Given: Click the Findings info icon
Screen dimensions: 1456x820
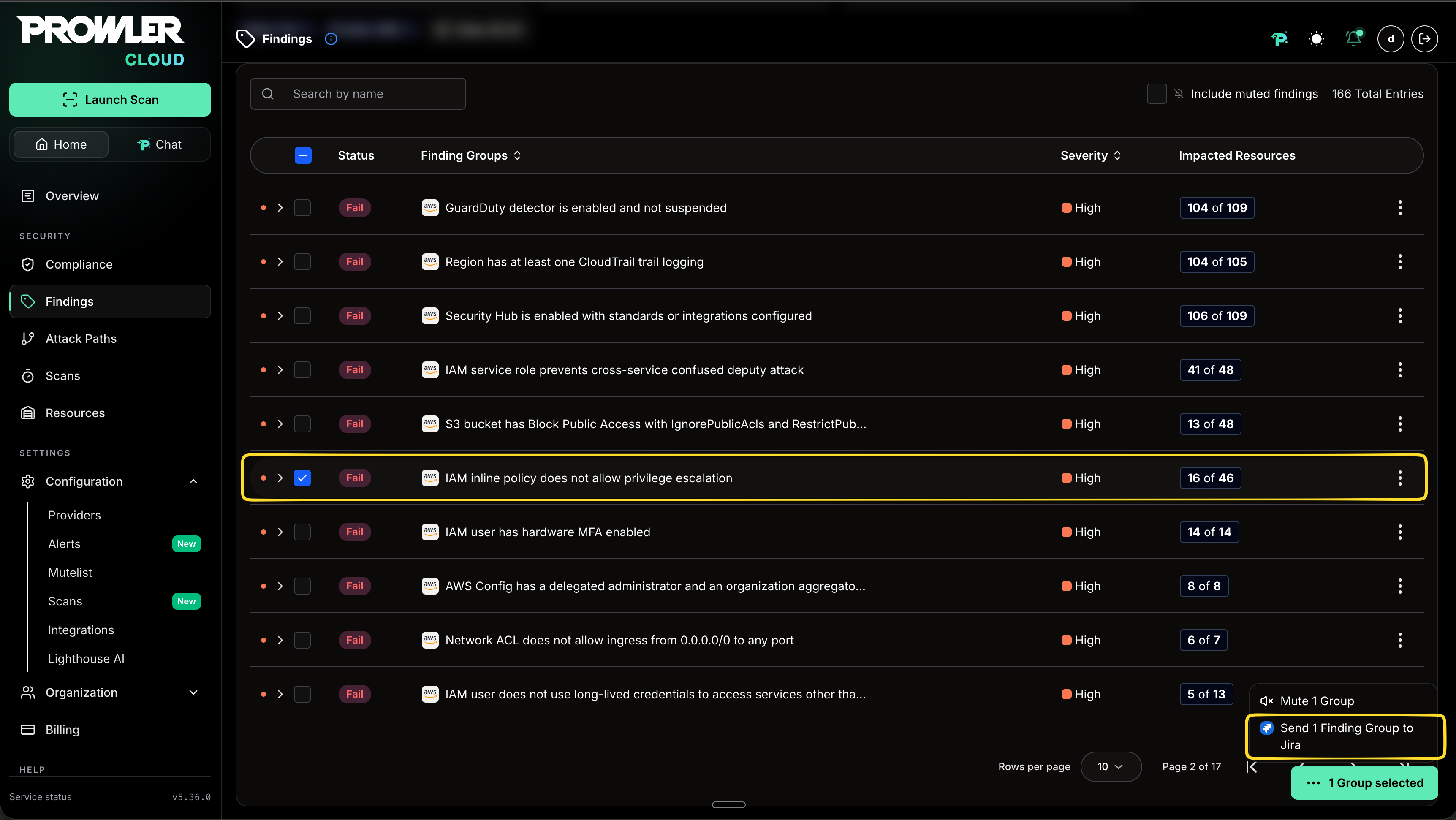Looking at the screenshot, I should coord(331,39).
